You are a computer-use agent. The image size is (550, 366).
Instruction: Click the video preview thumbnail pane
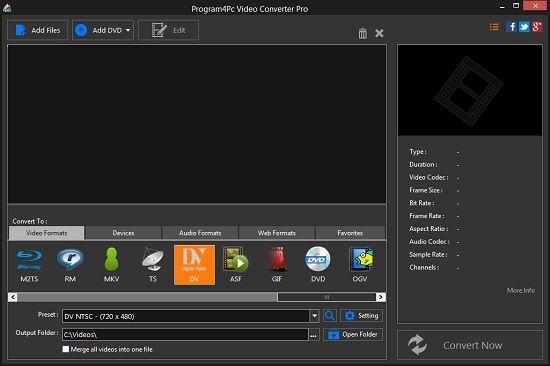(x=470, y=90)
